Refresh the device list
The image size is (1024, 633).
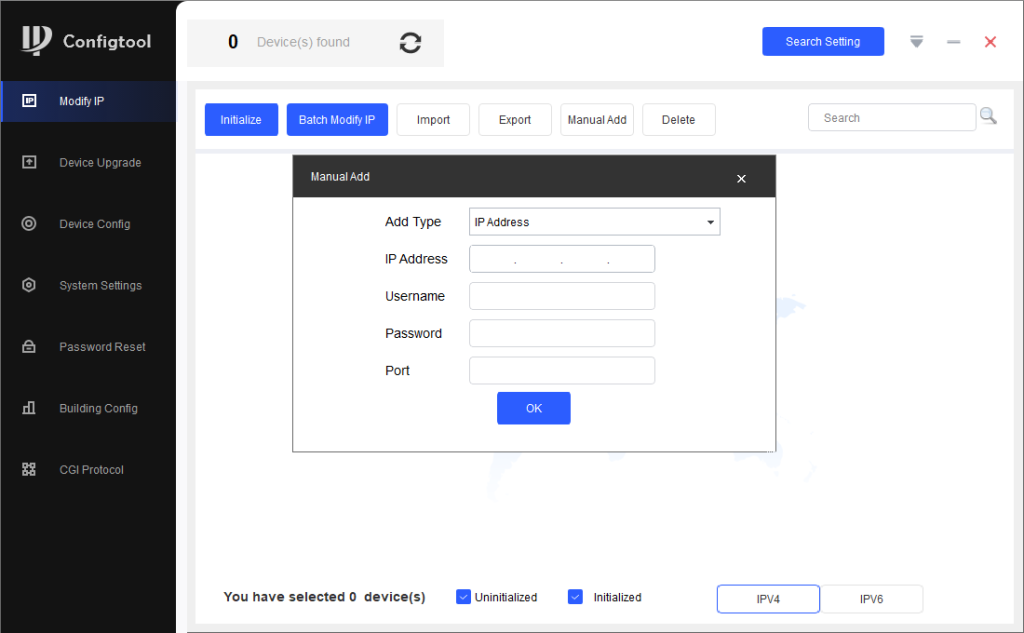410,43
